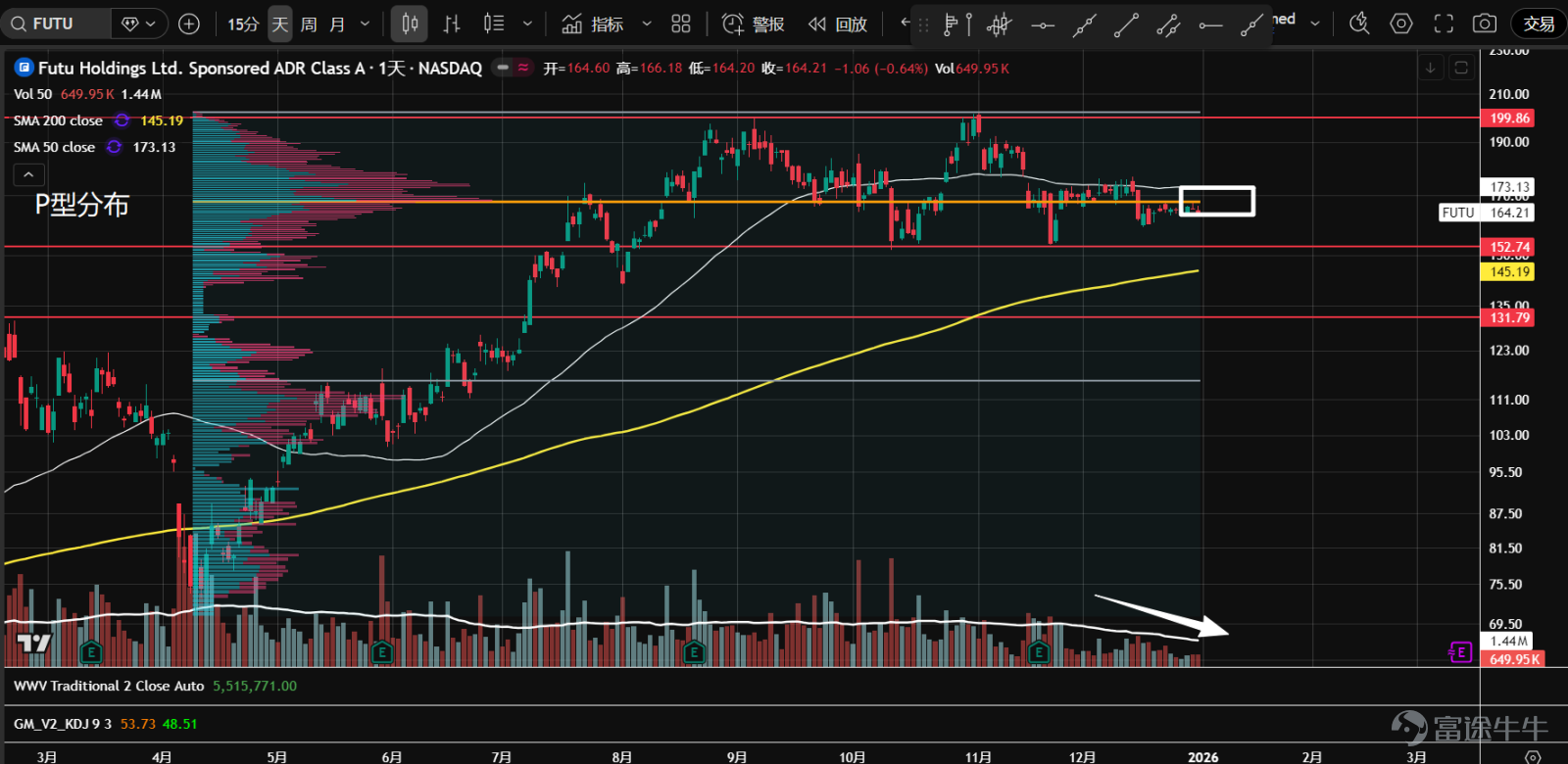
Task: Select the GM_V2_KDJ indicator legend
Action: click(63, 724)
